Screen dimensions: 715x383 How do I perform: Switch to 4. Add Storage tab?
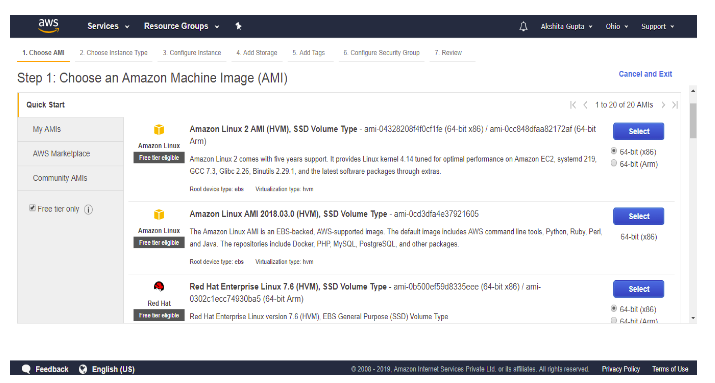coord(257,52)
